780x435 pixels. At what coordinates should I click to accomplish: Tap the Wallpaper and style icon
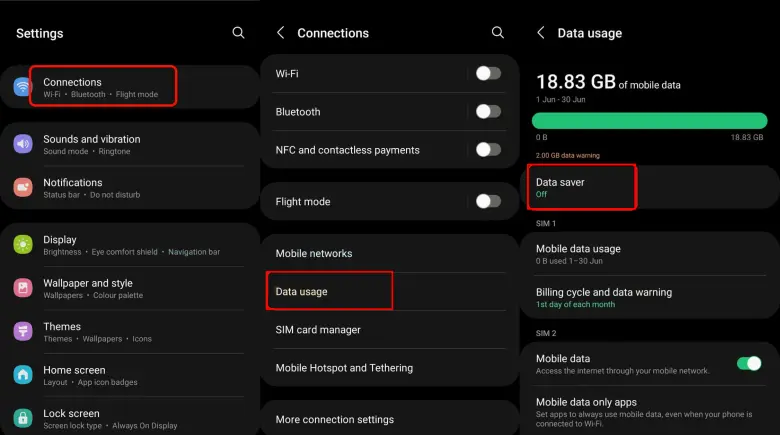(x=23, y=288)
